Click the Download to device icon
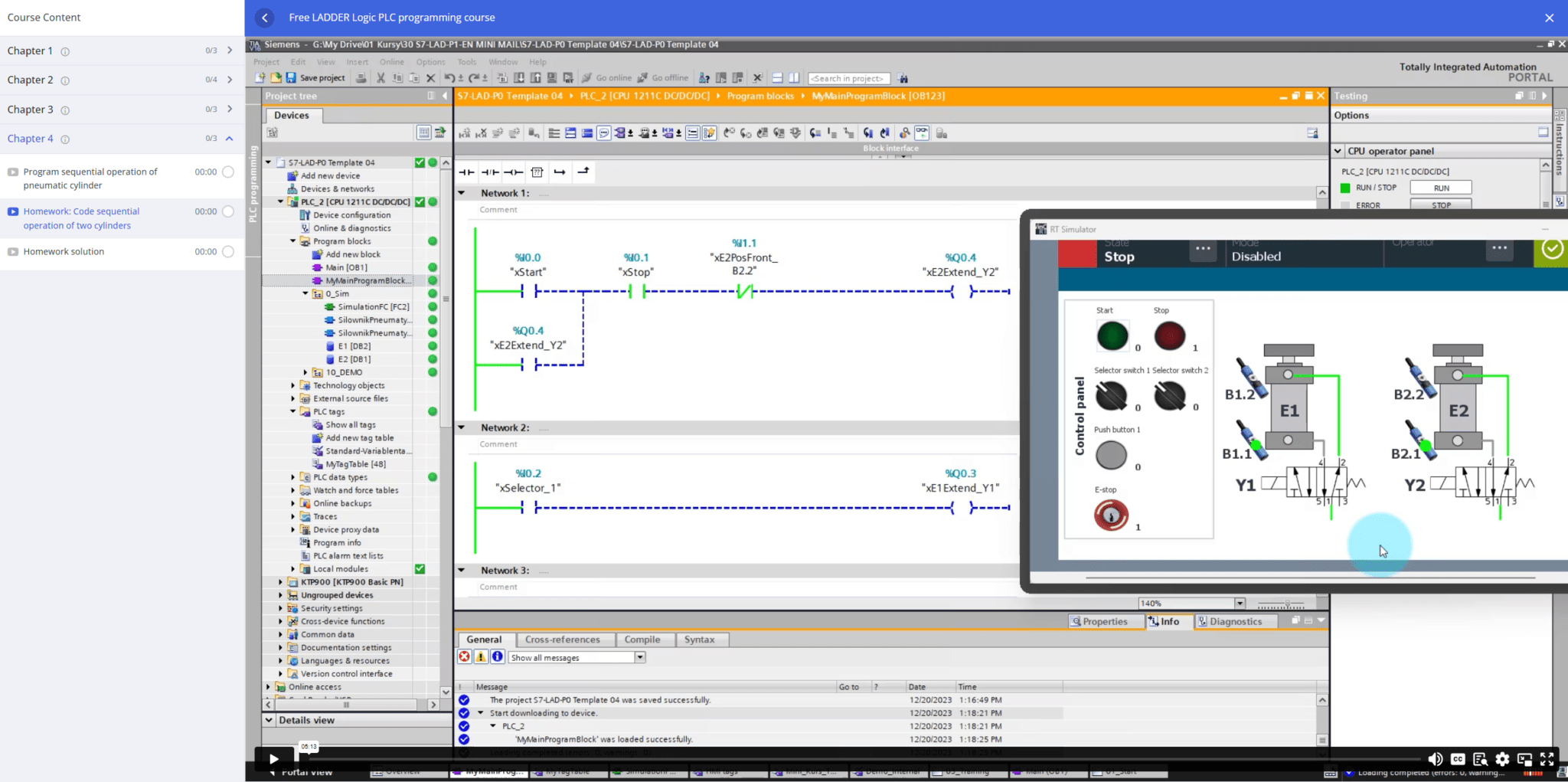 [x=519, y=77]
